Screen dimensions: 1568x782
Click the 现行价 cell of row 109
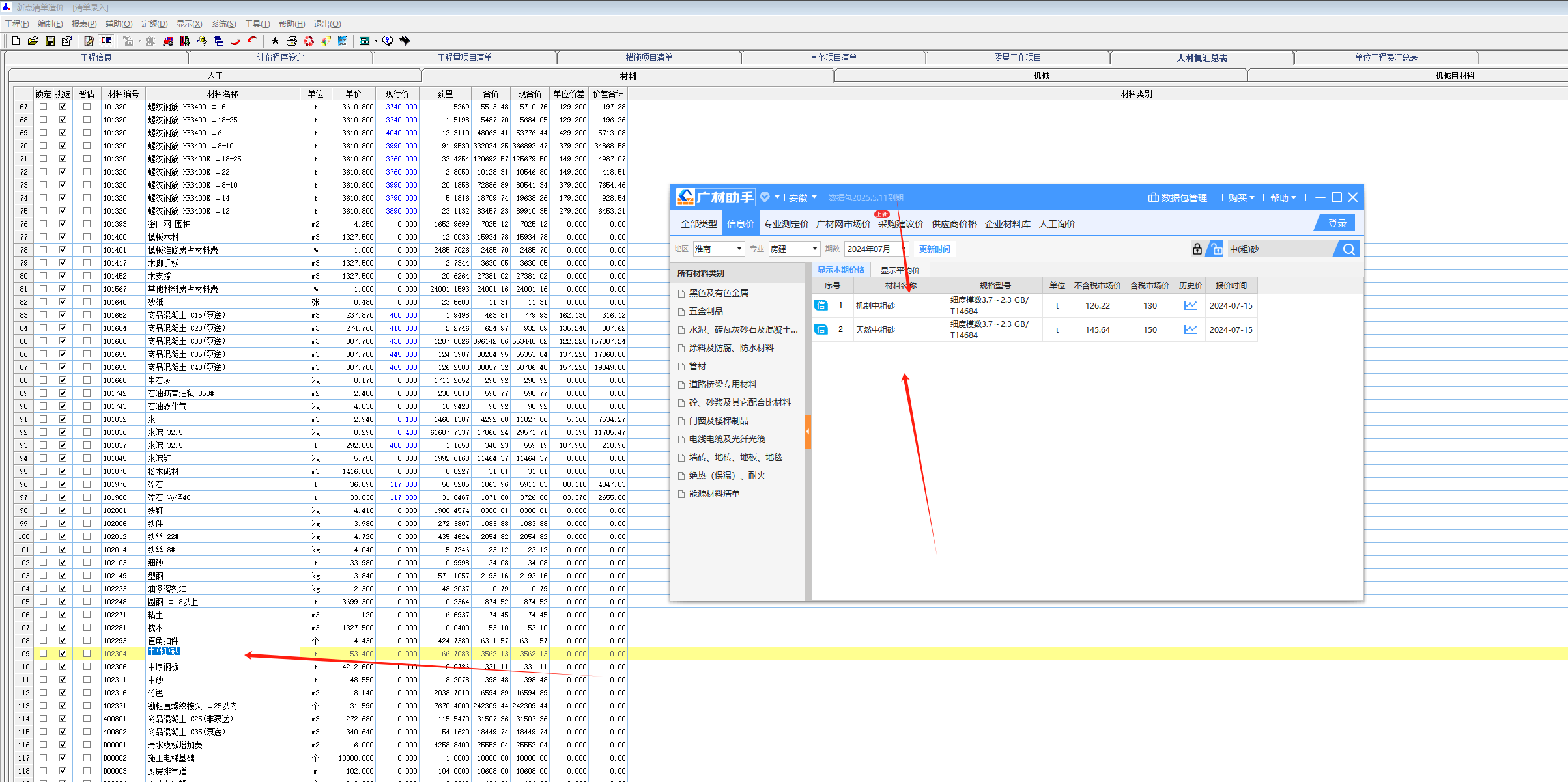click(x=397, y=654)
